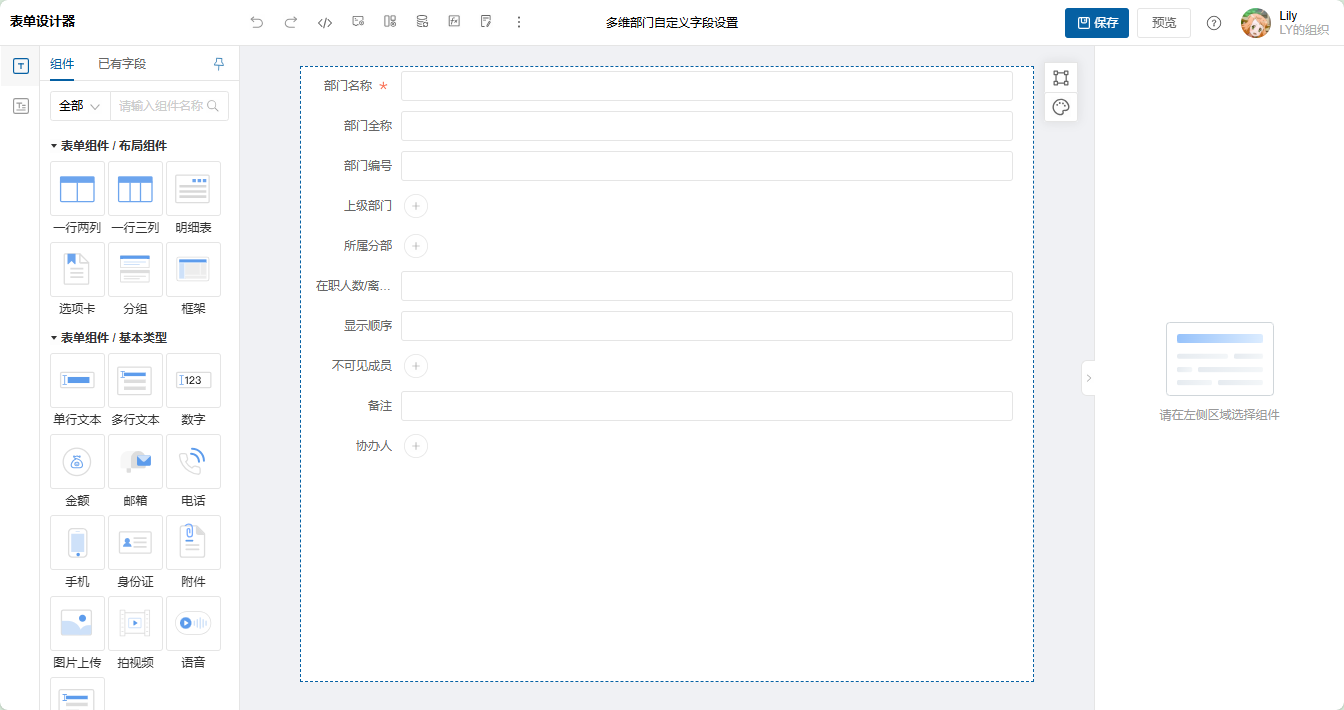
Task: Open the formula fx settings icon
Action: (454, 22)
